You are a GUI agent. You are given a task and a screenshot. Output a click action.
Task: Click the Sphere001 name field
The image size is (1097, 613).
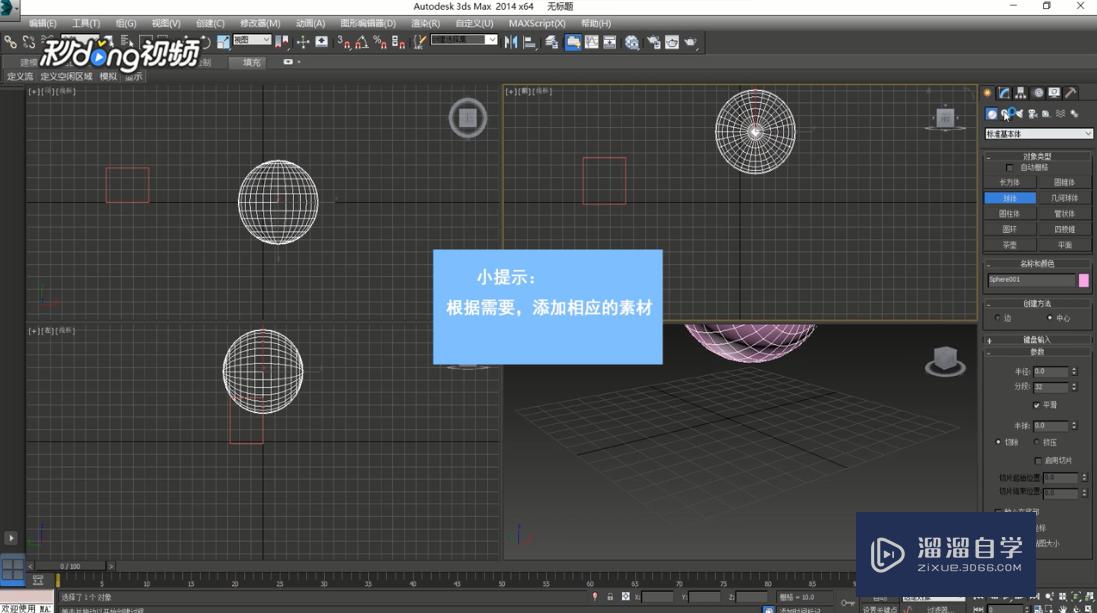coord(1030,280)
